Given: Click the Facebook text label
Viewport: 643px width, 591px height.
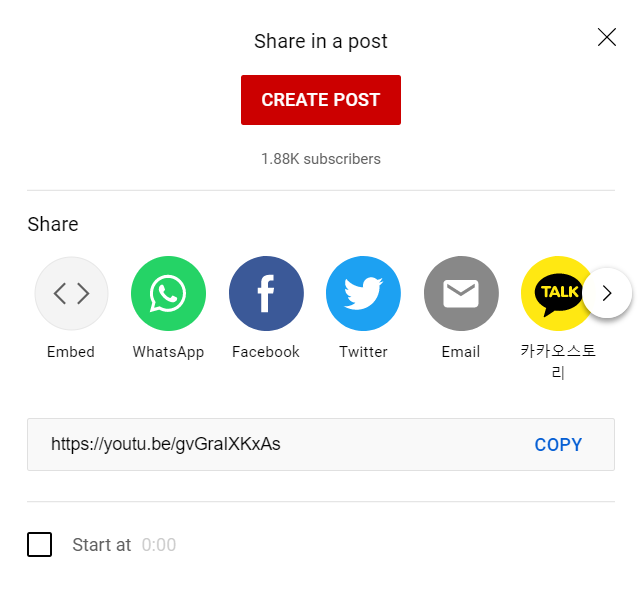Looking at the screenshot, I should (266, 352).
